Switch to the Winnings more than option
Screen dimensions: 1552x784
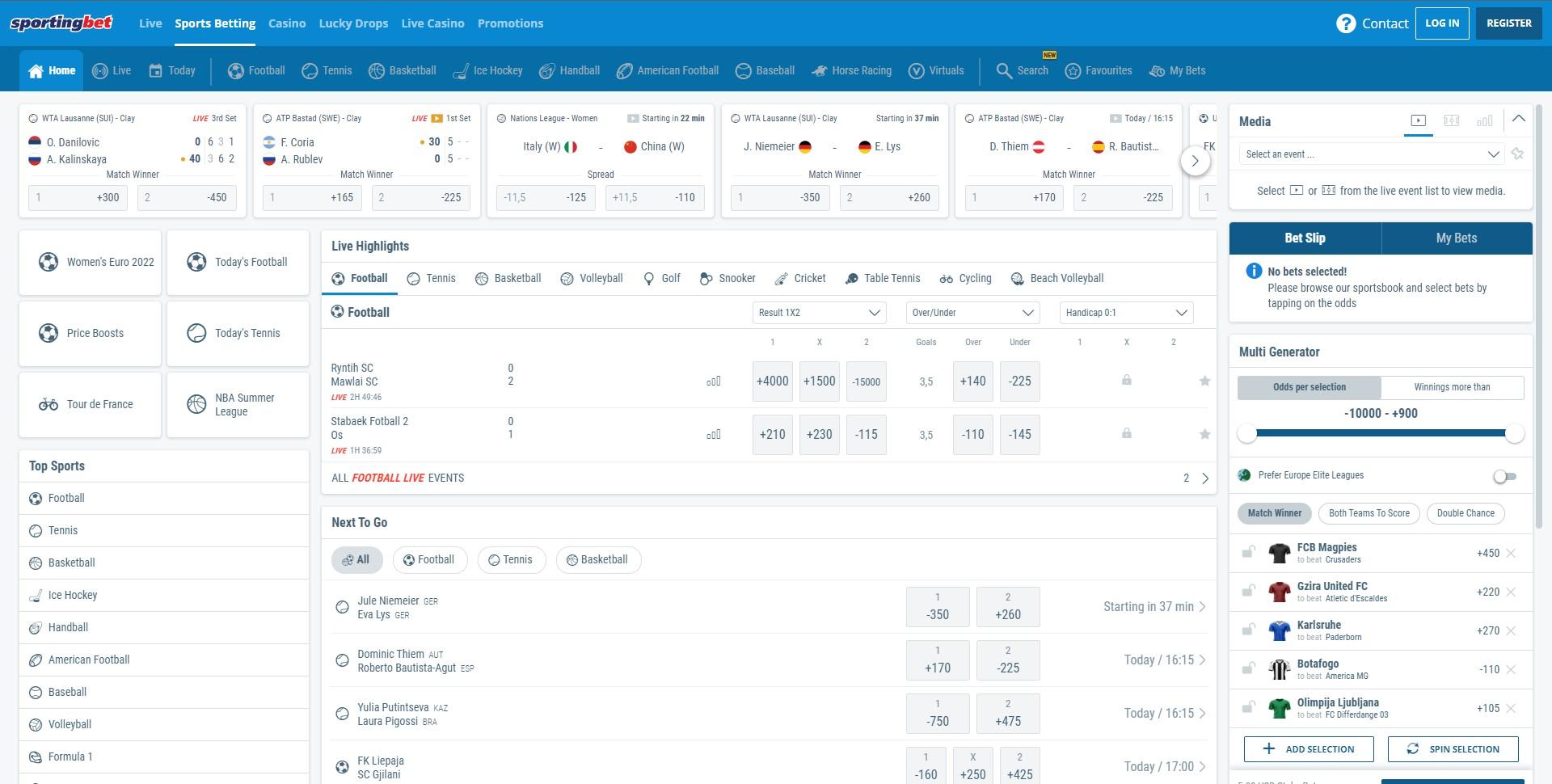click(1453, 387)
